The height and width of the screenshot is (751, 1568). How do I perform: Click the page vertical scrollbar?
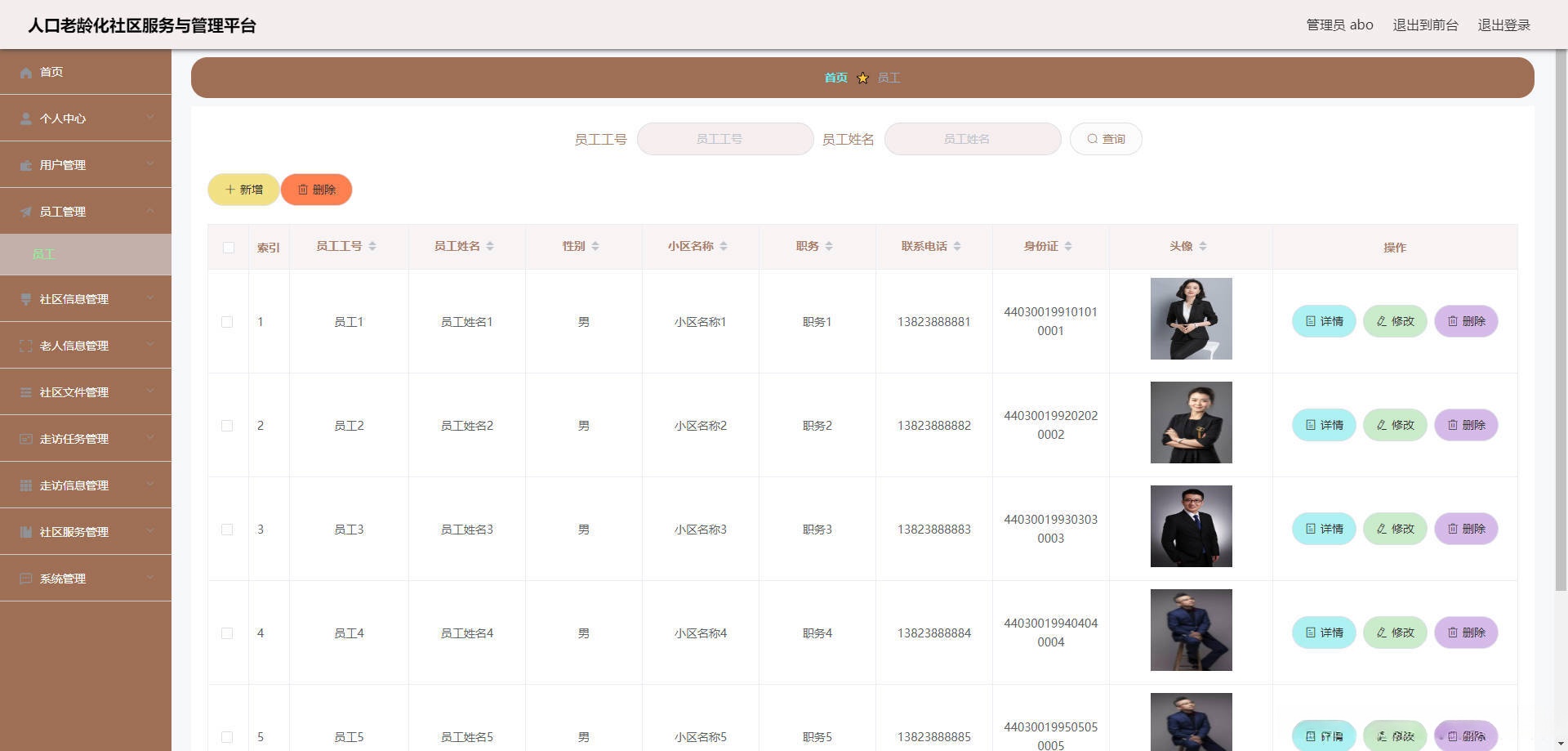tap(1561, 320)
